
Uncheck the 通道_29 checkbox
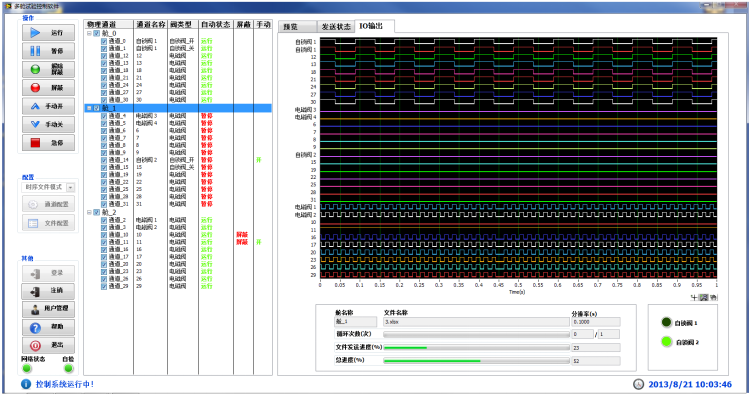pyautogui.click(x=104, y=286)
